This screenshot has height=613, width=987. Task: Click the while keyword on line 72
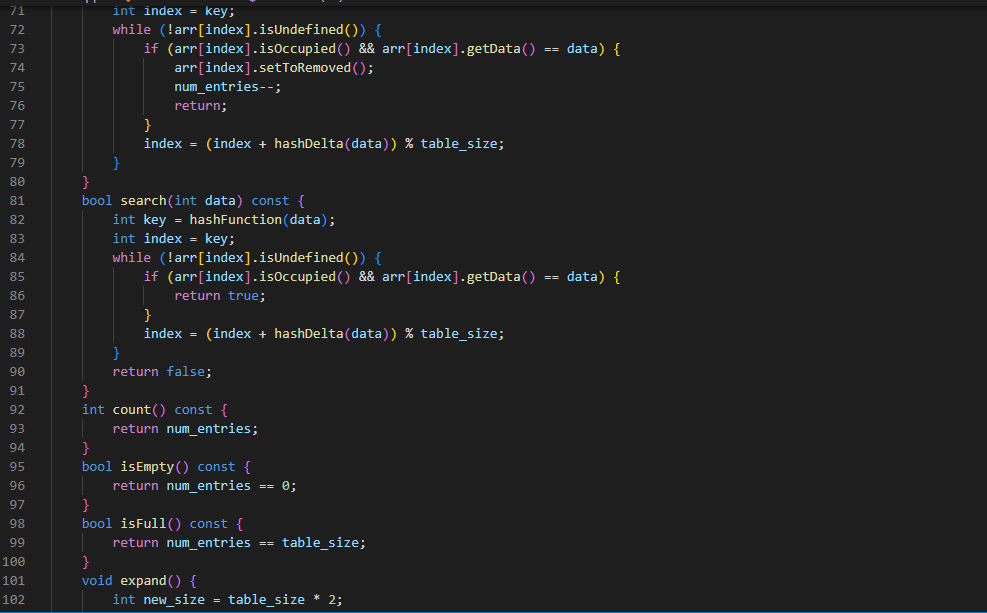[132, 30]
